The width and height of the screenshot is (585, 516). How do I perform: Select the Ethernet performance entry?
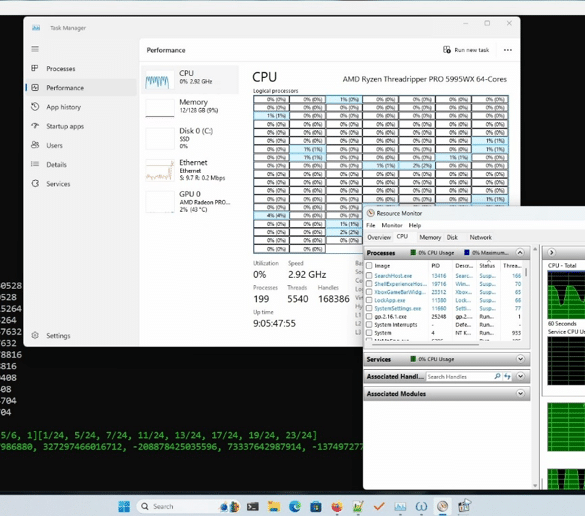point(190,170)
